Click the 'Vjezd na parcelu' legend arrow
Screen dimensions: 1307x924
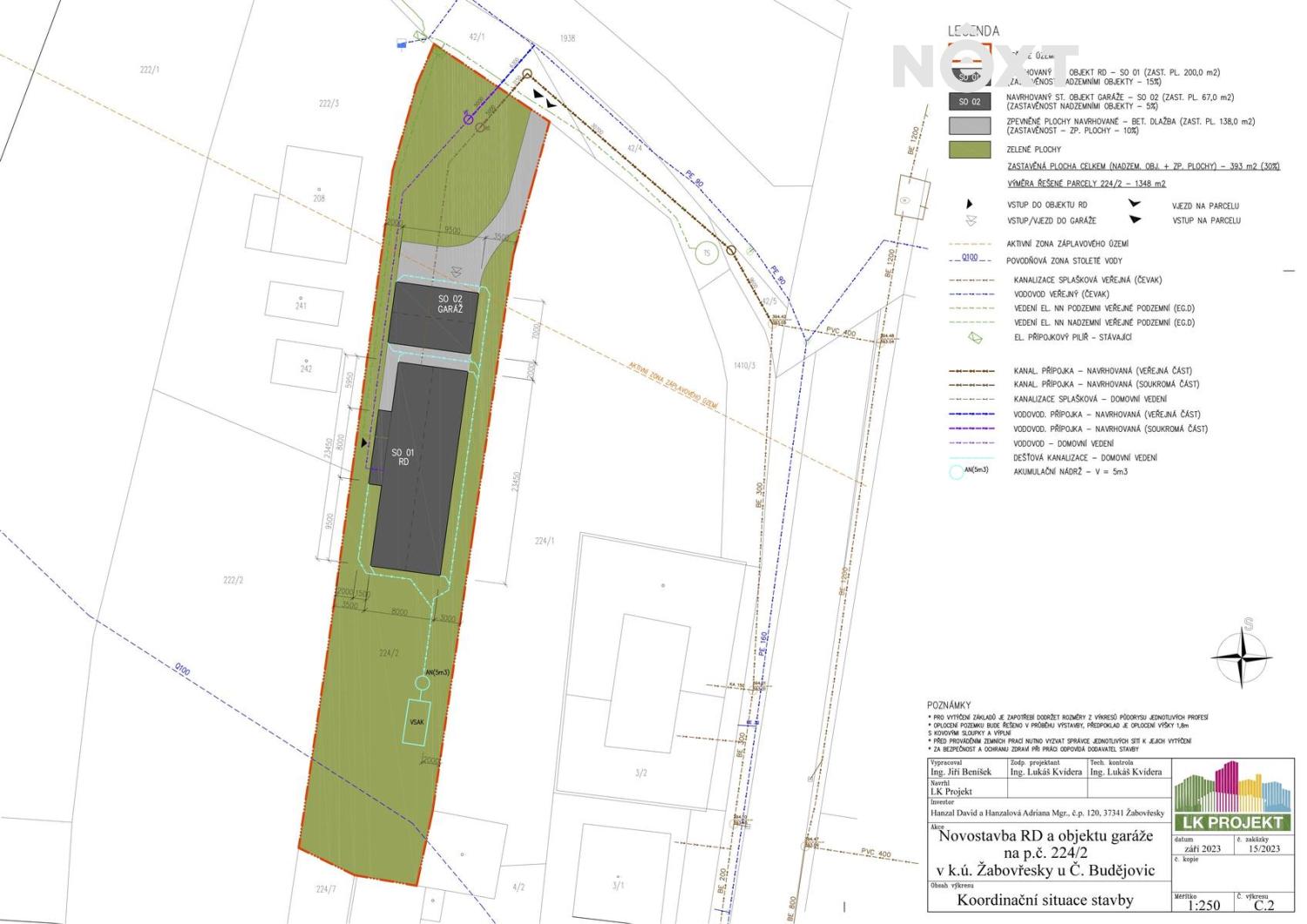pos(1134,205)
